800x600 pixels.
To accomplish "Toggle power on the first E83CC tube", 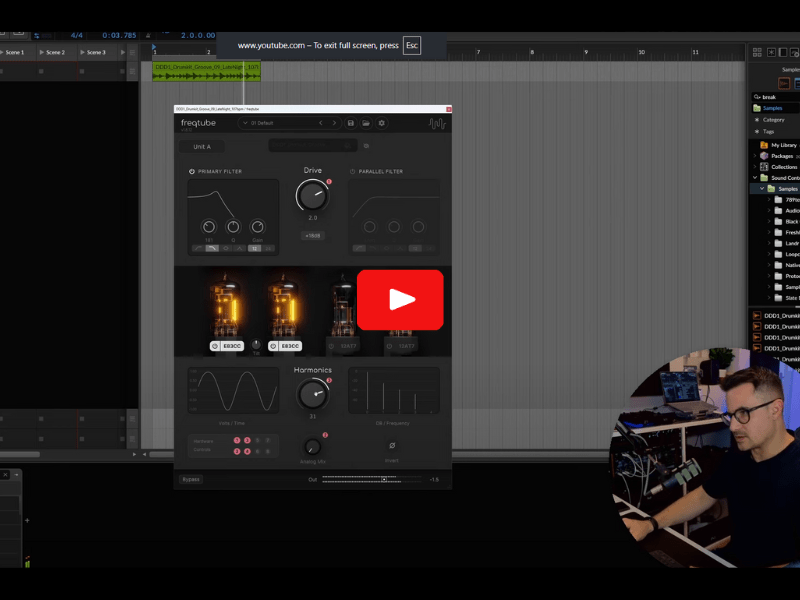I will pyautogui.click(x=215, y=346).
